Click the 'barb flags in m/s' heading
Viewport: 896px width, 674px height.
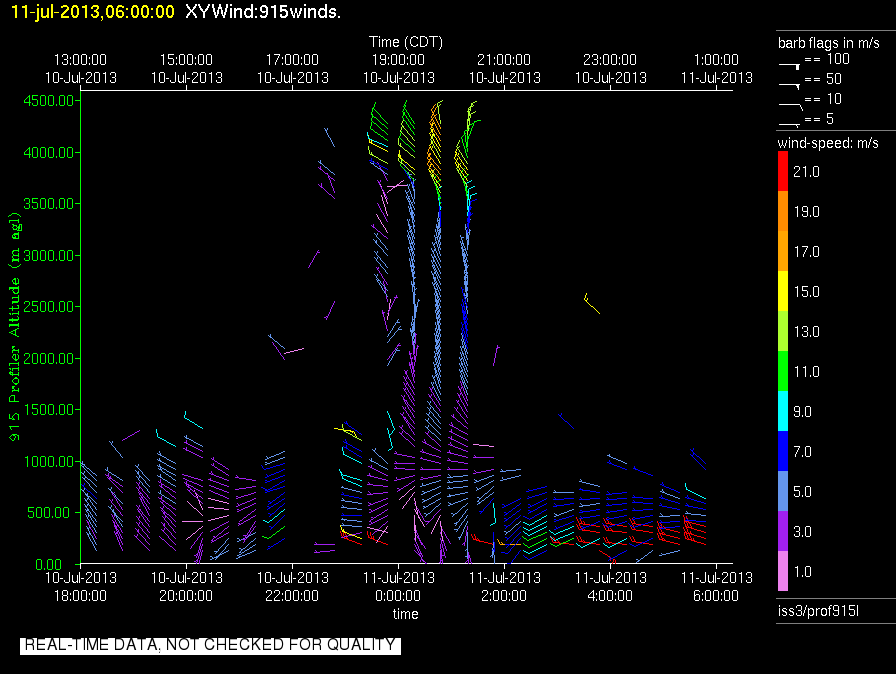click(829, 43)
